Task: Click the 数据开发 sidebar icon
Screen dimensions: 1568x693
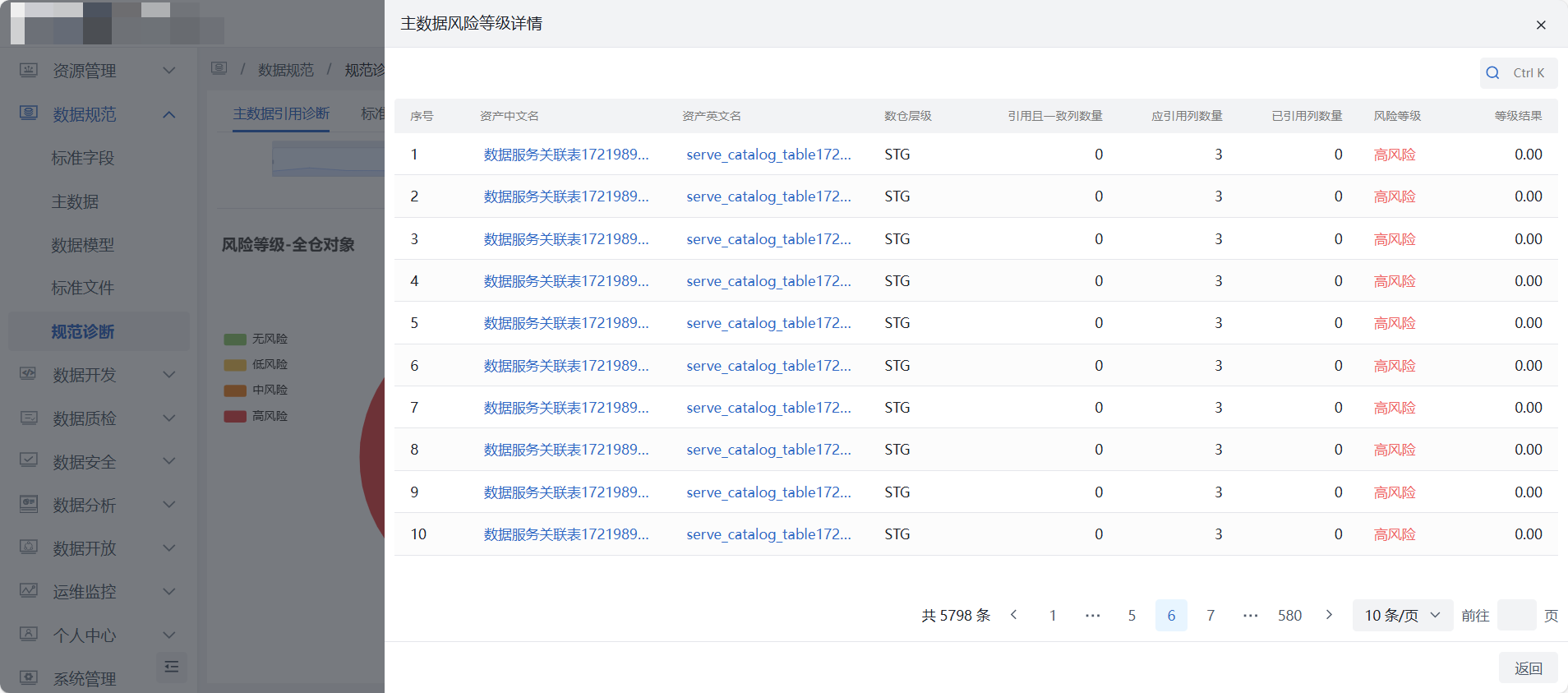Action: (x=29, y=374)
